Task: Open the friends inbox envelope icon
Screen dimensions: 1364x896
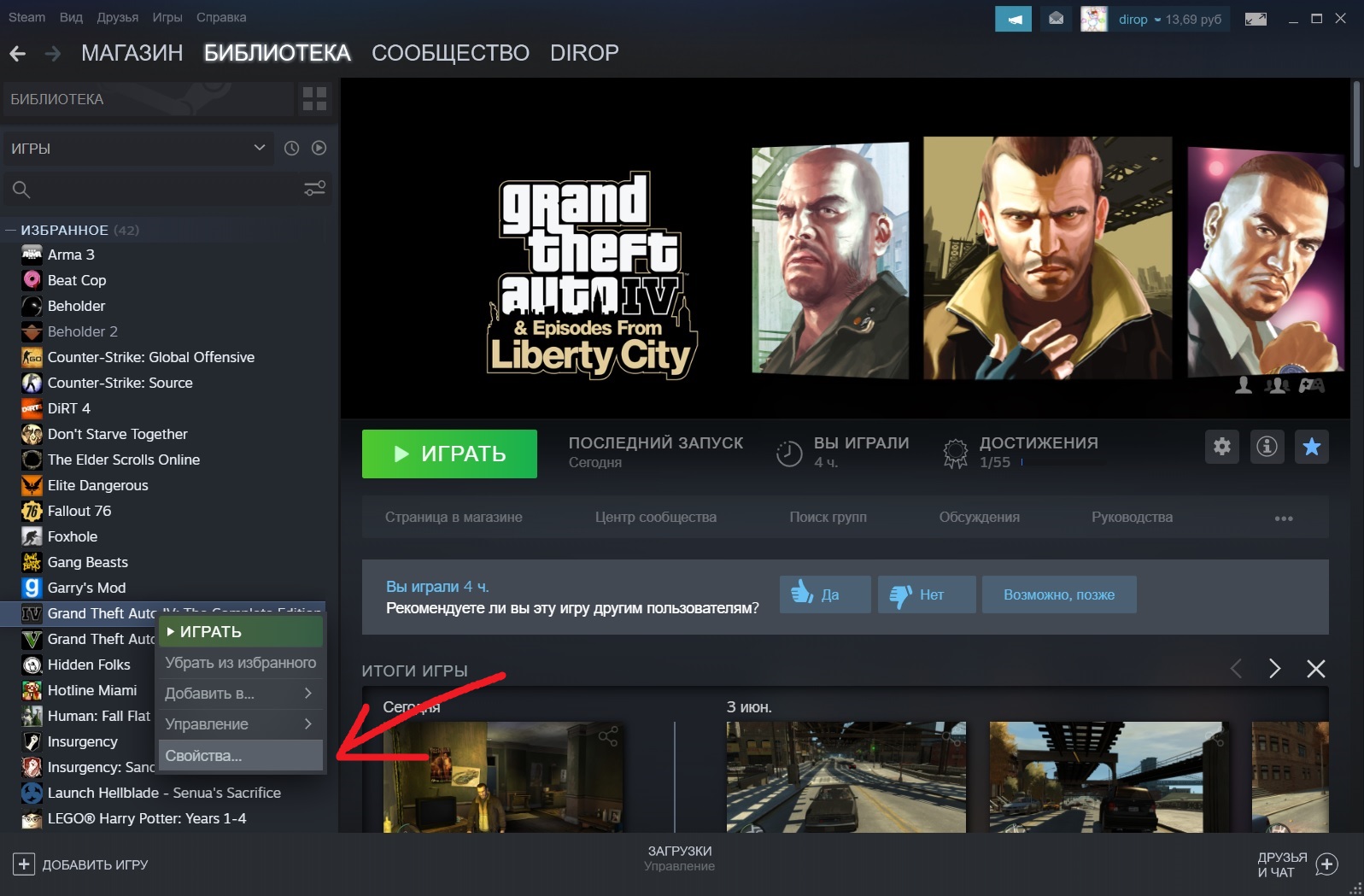Action: tap(1056, 19)
